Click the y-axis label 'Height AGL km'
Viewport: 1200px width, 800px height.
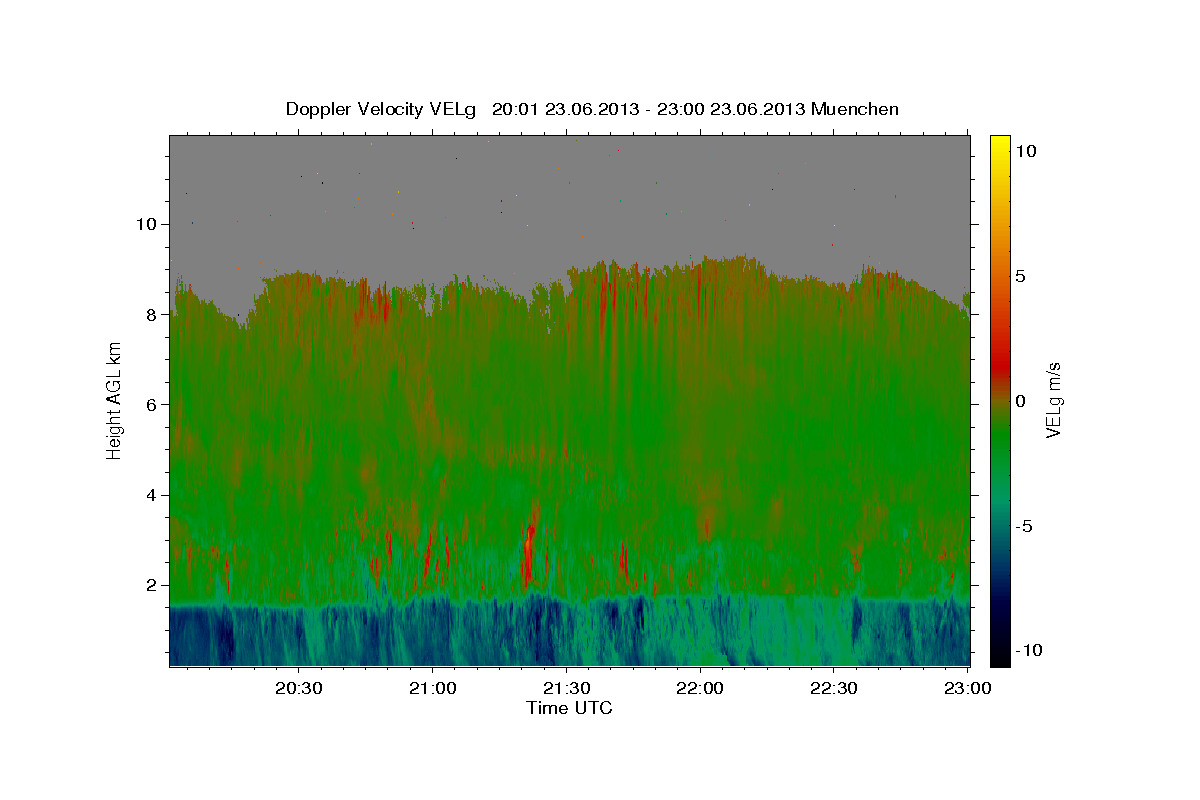(x=115, y=400)
